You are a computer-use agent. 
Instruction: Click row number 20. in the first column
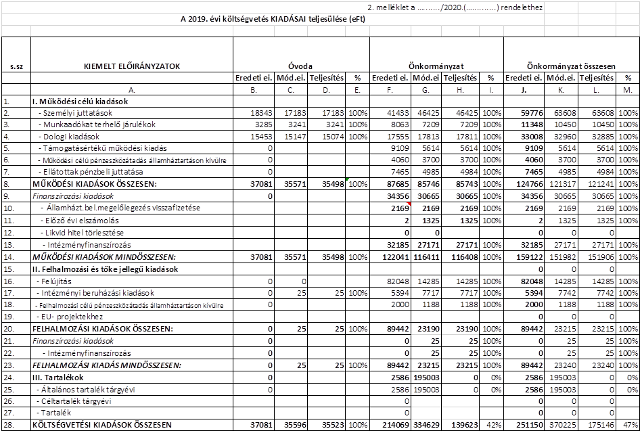click(9, 329)
